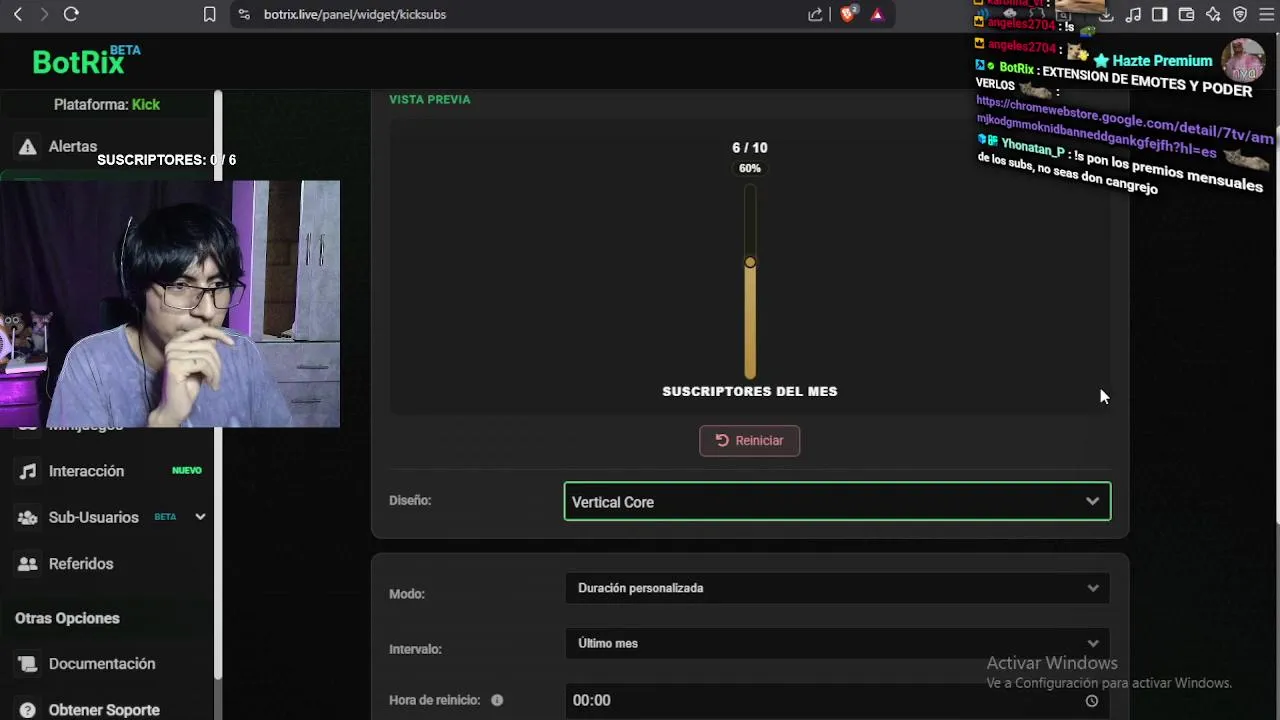Click the Obtener Soporte question icon
The height and width of the screenshot is (720, 1280).
click(x=28, y=710)
